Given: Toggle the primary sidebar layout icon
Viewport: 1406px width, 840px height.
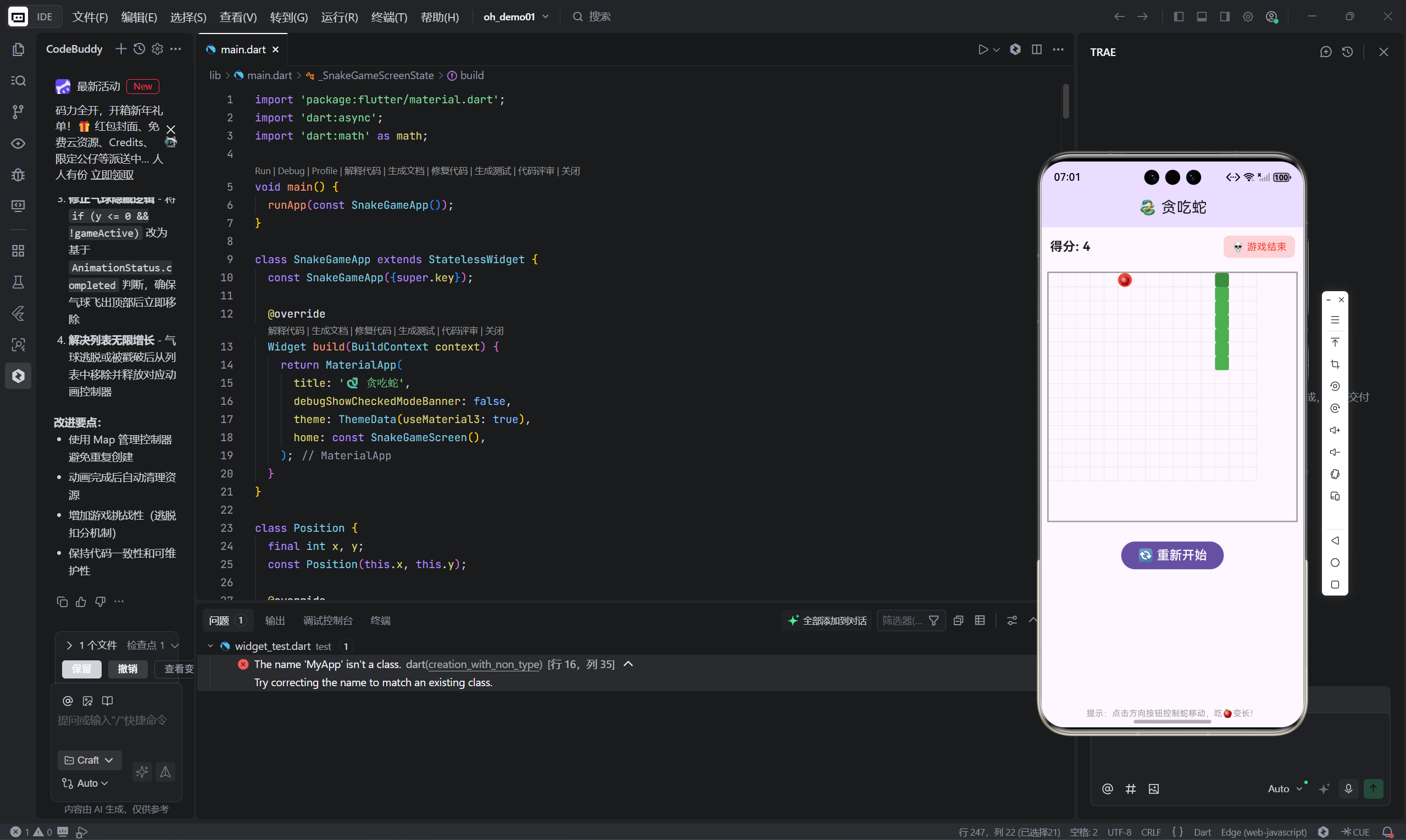Looking at the screenshot, I should pos(1179,16).
